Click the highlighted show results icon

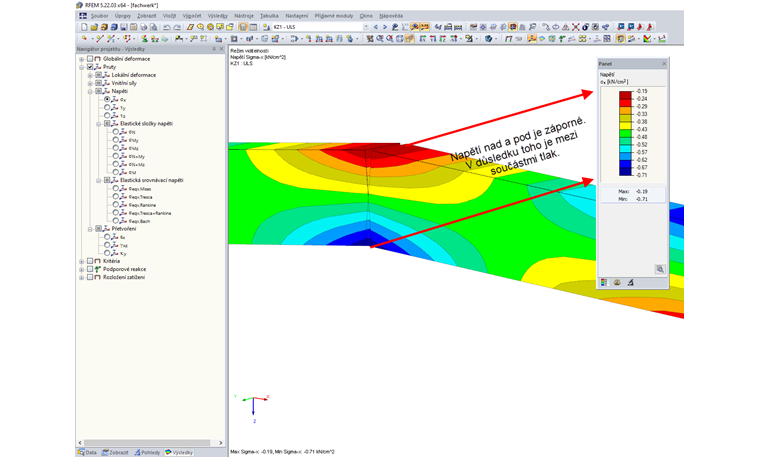pyautogui.click(x=415, y=27)
